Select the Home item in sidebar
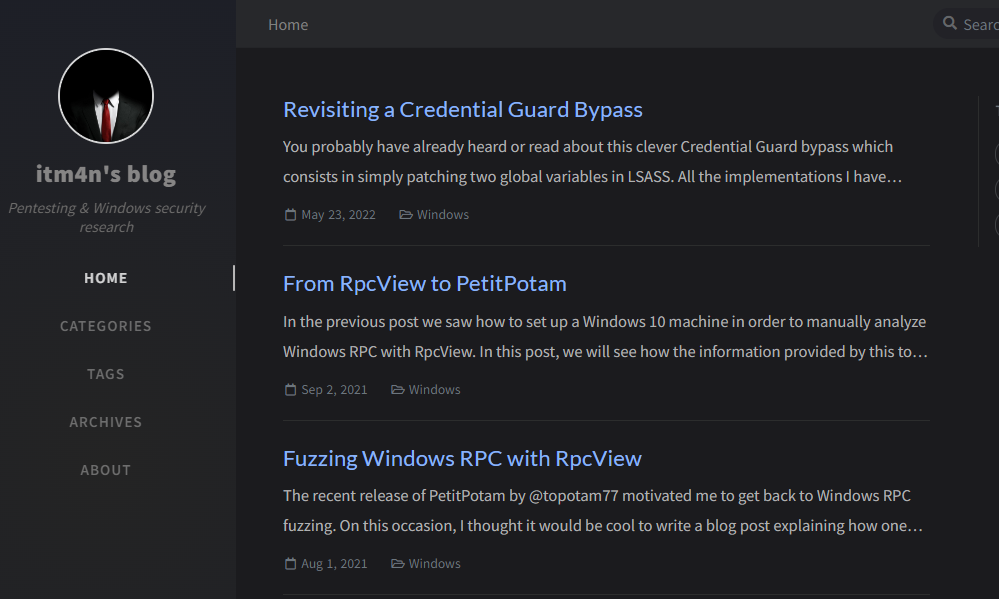This screenshot has width=999, height=599. pyautogui.click(x=106, y=278)
